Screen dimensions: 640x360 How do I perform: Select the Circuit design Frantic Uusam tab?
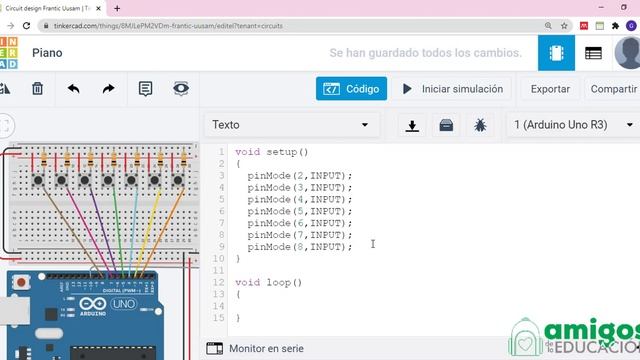47,8
